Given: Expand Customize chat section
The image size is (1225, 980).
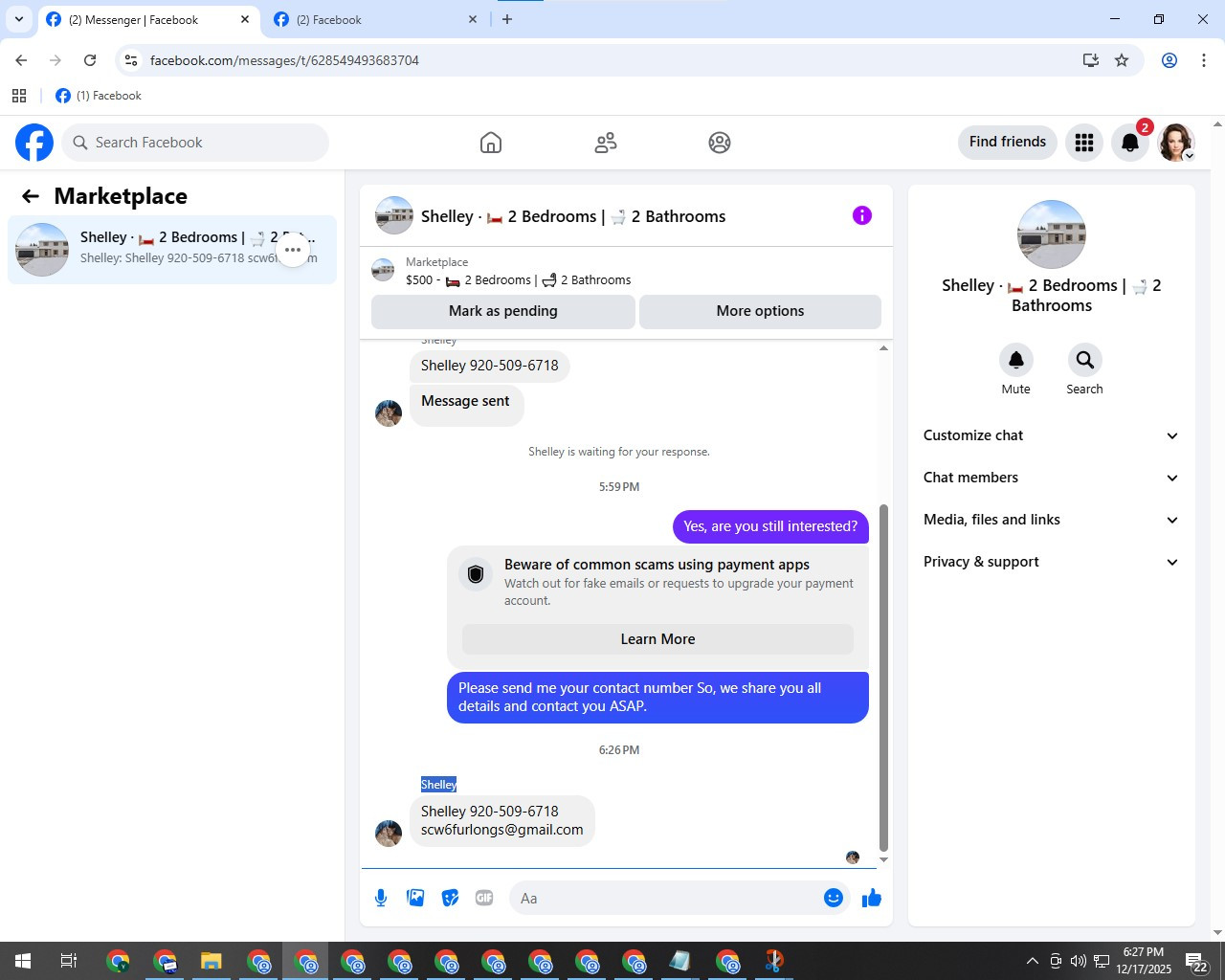Looking at the screenshot, I should [x=1051, y=435].
